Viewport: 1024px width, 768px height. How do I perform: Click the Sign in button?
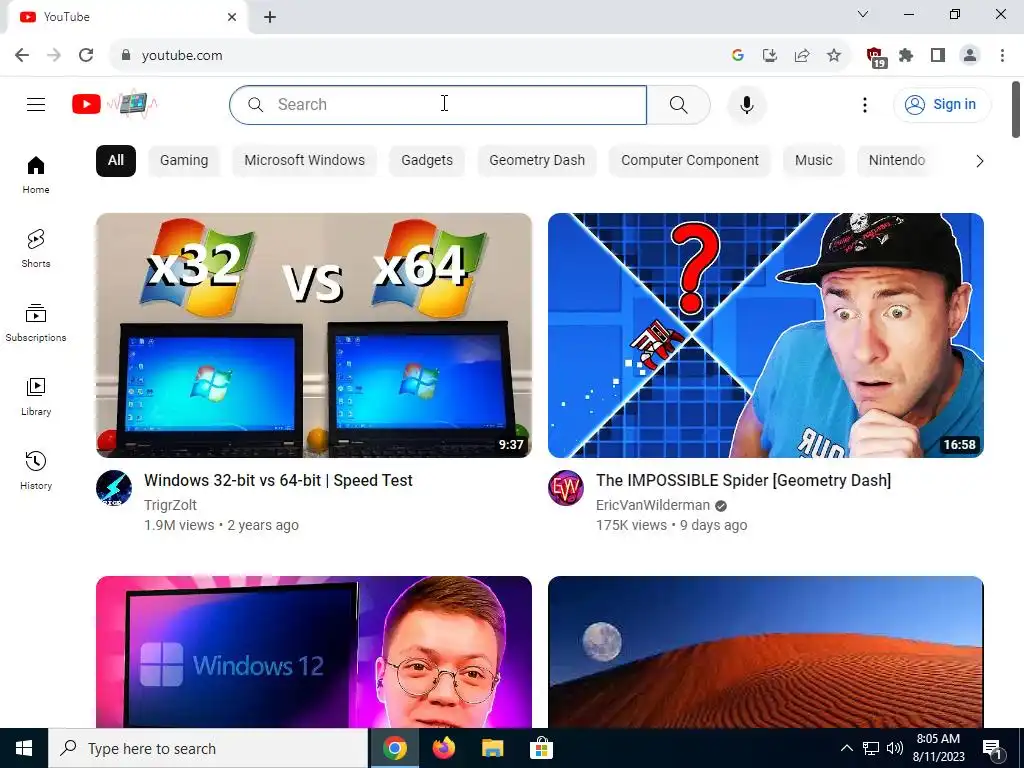pyautogui.click(x=942, y=104)
